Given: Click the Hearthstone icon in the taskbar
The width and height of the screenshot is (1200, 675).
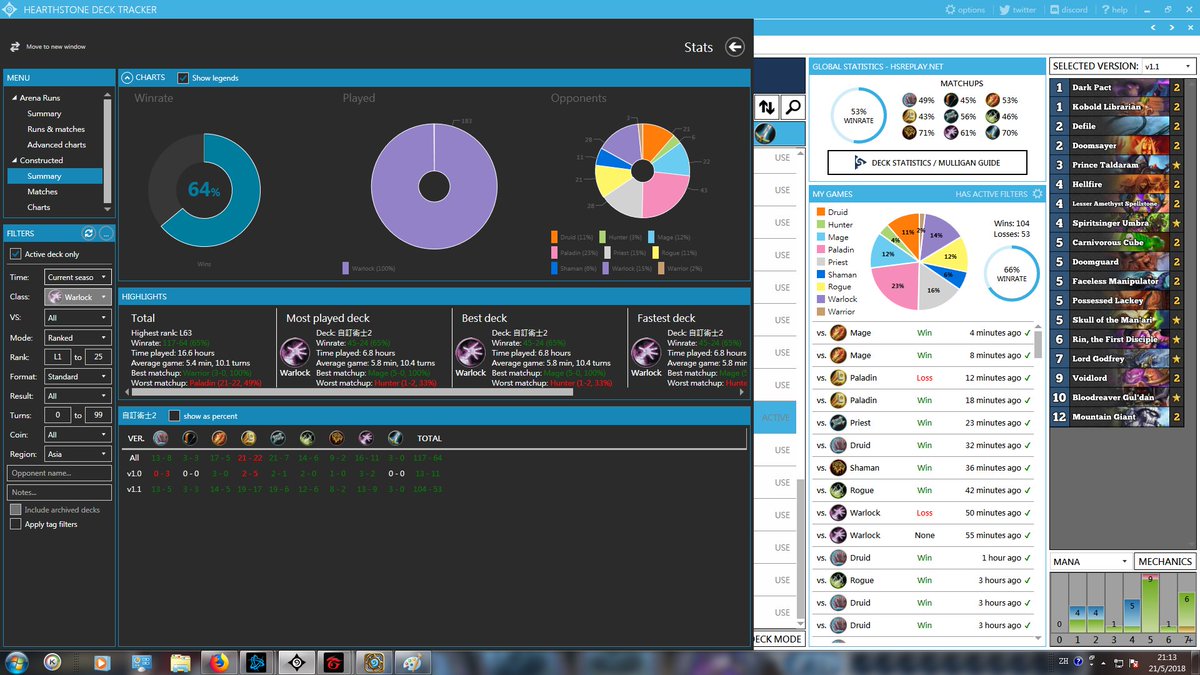Looking at the screenshot, I should [373, 662].
